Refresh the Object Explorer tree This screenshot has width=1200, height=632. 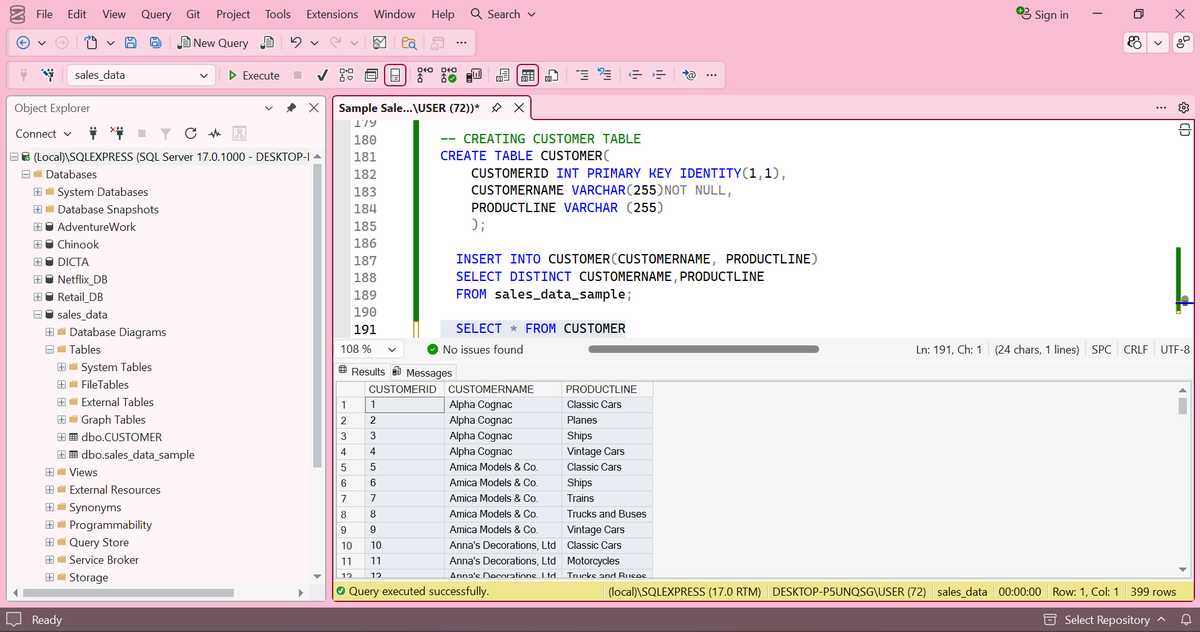point(190,133)
